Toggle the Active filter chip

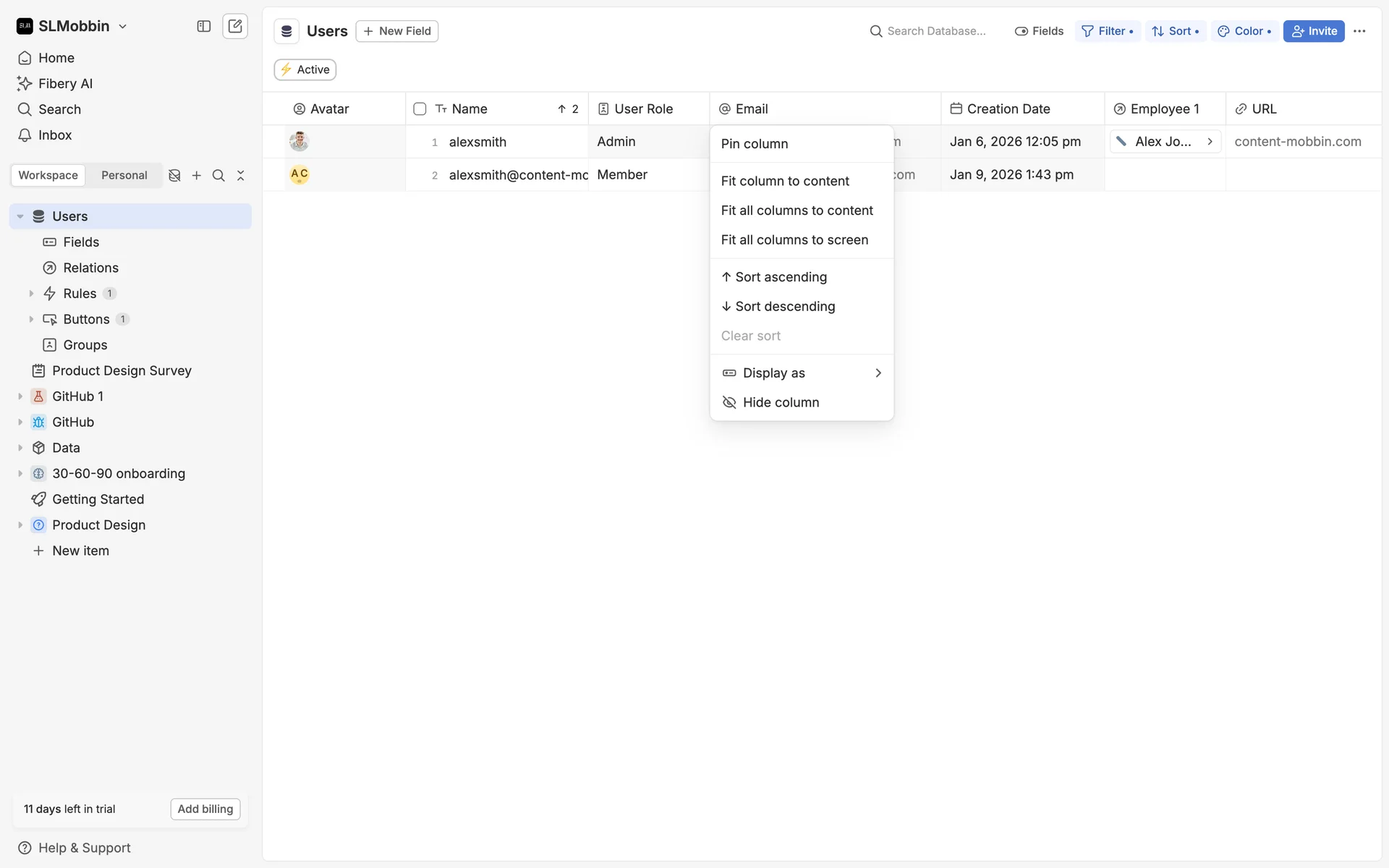pyautogui.click(x=305, y=69)
